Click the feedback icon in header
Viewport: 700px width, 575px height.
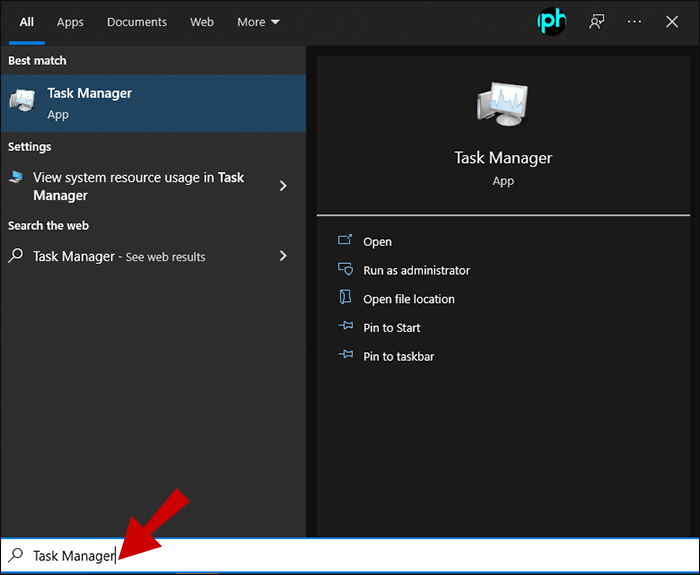(597, 22)
